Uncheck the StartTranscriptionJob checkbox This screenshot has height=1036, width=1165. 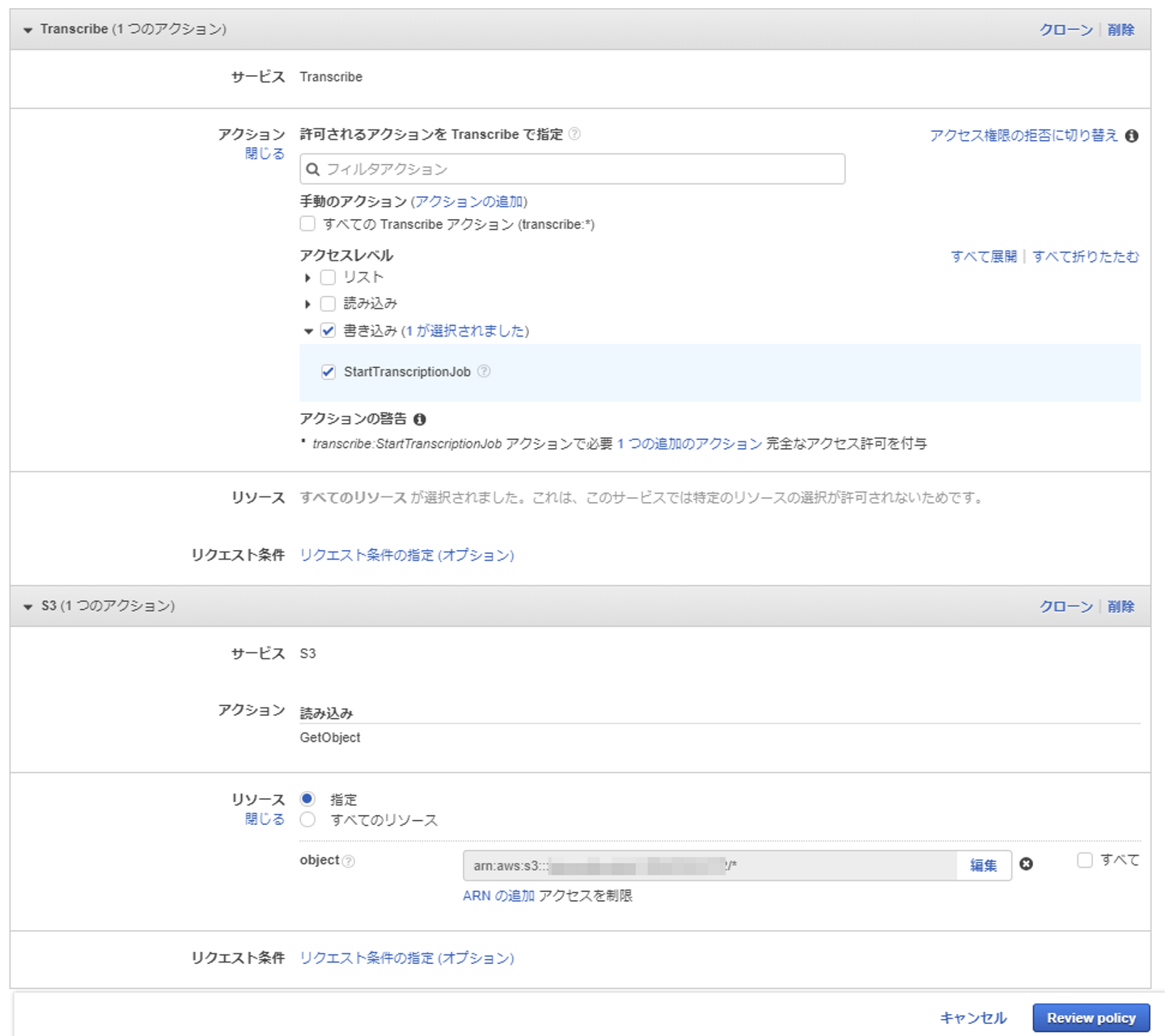coord(328,372)
